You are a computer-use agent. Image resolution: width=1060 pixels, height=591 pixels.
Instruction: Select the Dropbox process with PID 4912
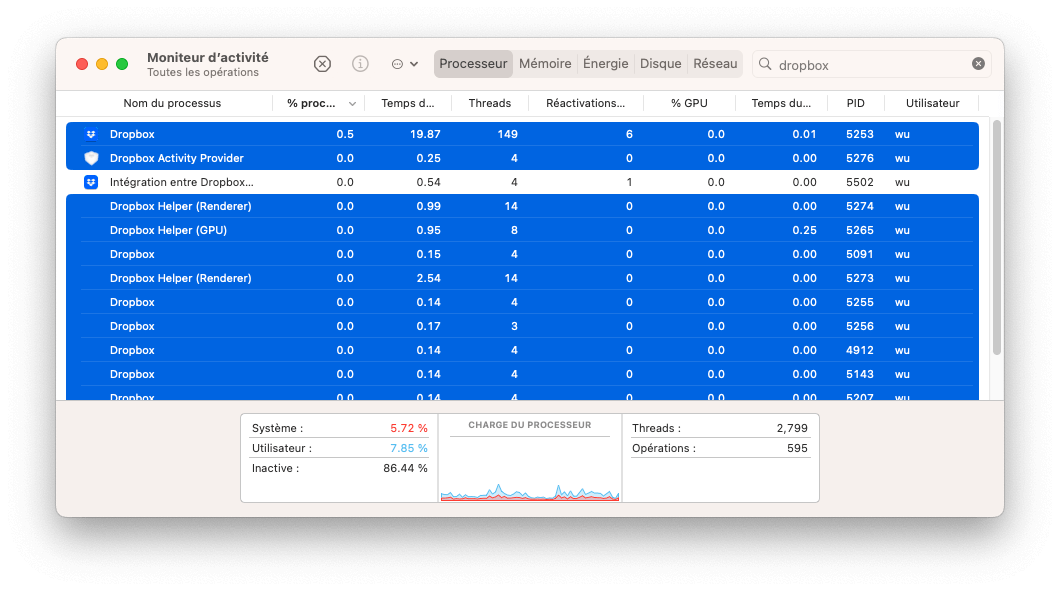522,350
